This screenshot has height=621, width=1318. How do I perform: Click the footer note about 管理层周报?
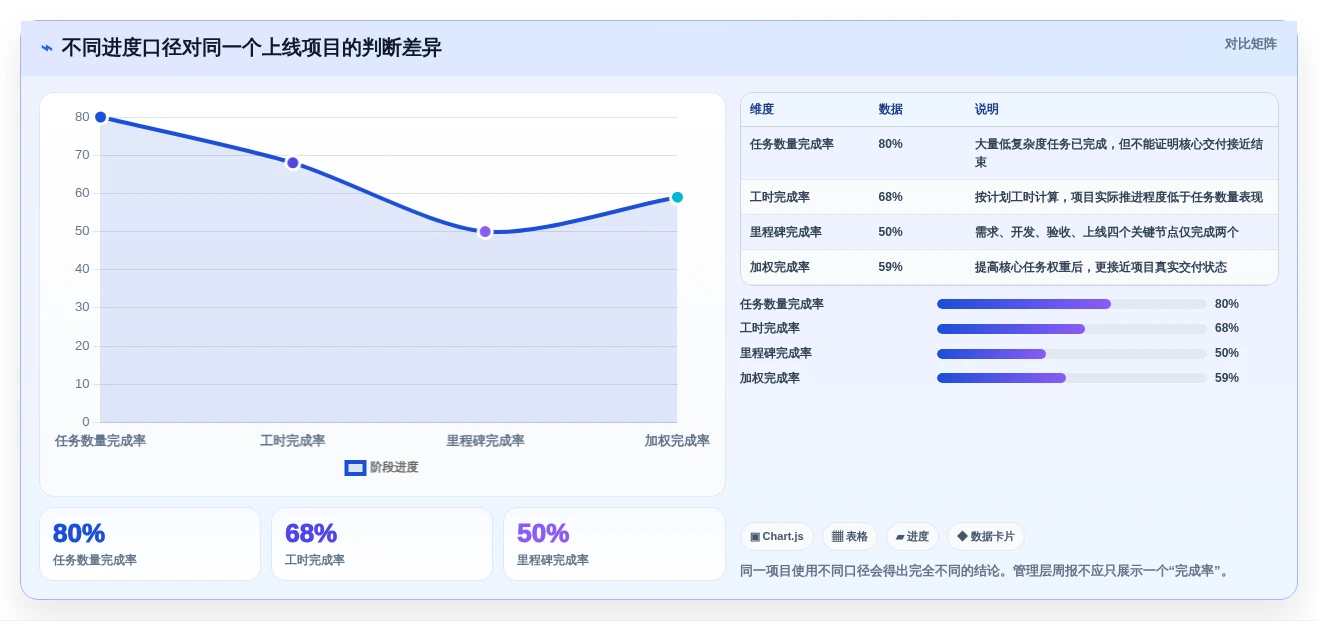[x=986, y=571]
